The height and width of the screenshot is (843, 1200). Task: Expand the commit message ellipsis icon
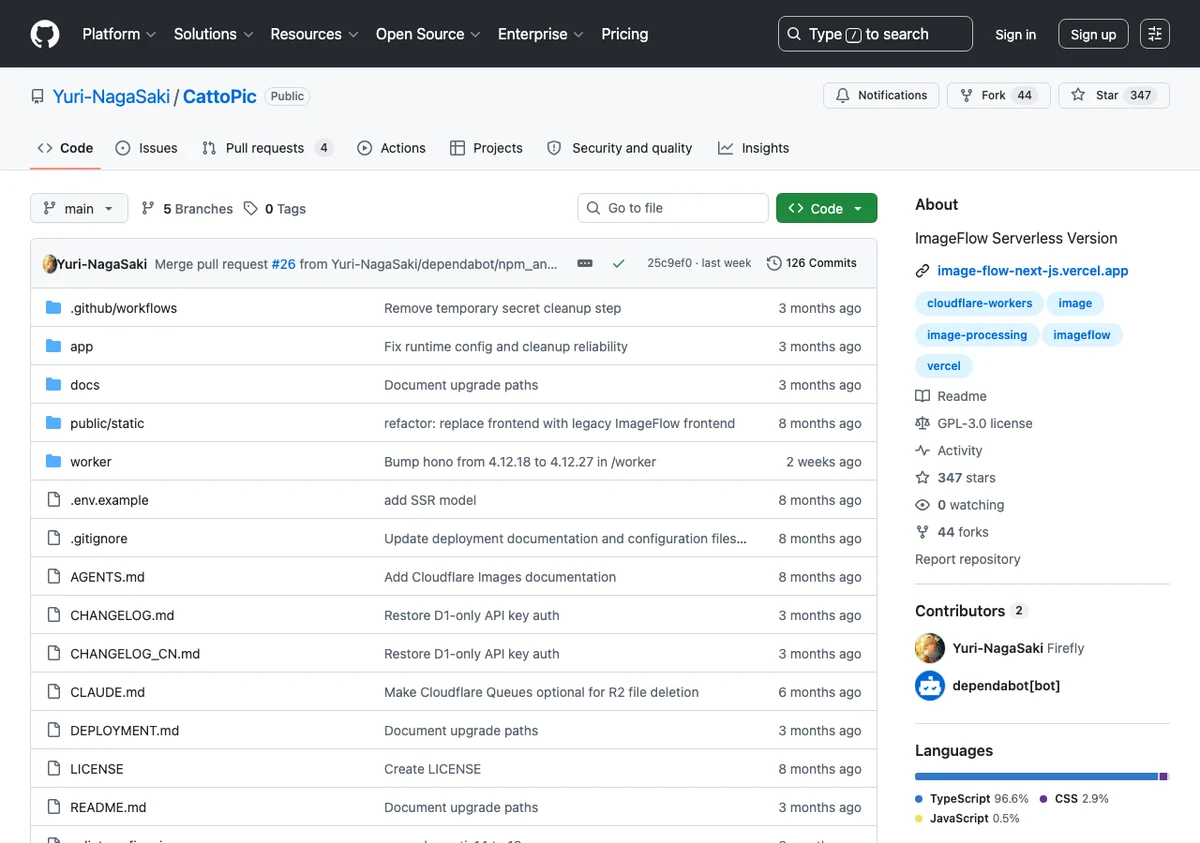585,263
